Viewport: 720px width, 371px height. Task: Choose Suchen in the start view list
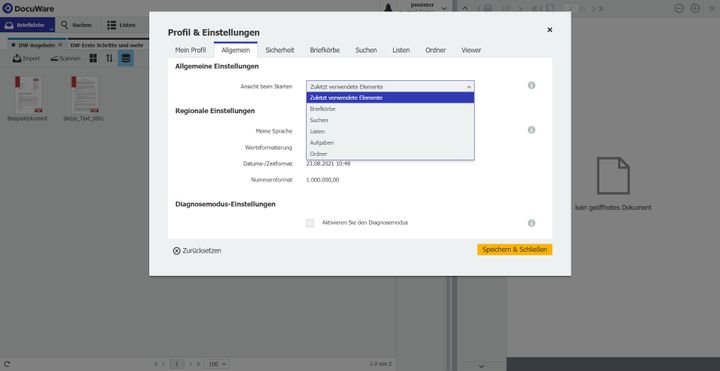pyautogui.click(x=390, y=120)
